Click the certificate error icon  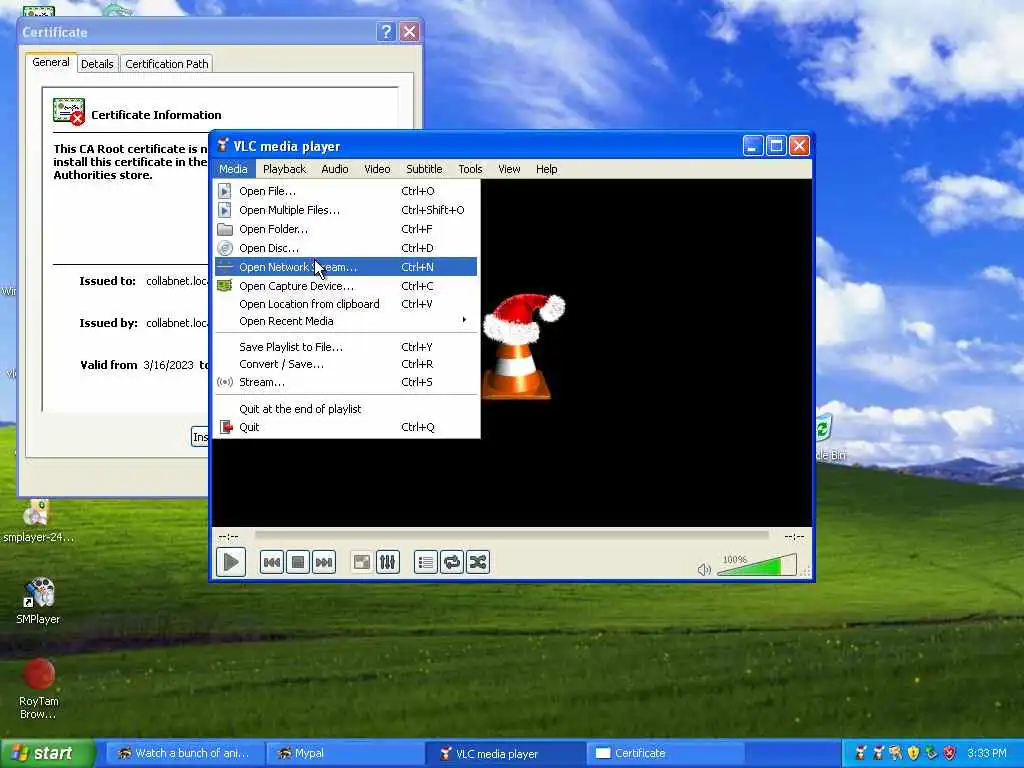(69, 112)
